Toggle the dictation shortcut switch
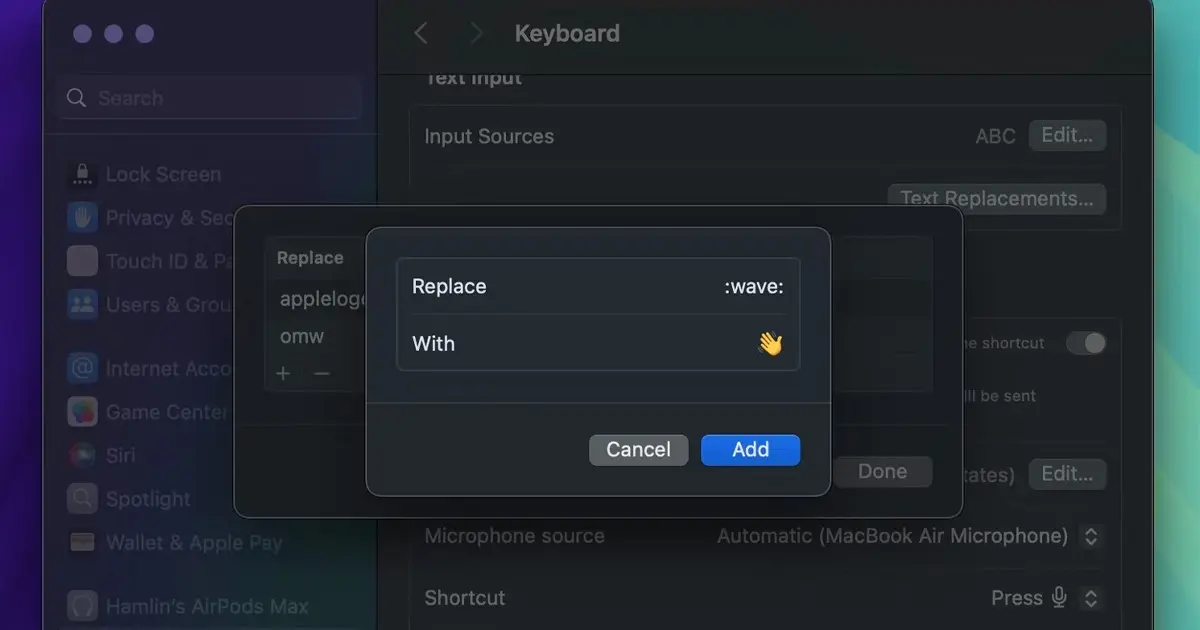The height and width of the screenshot is (630, 1200). click(x=1086, y=343)
